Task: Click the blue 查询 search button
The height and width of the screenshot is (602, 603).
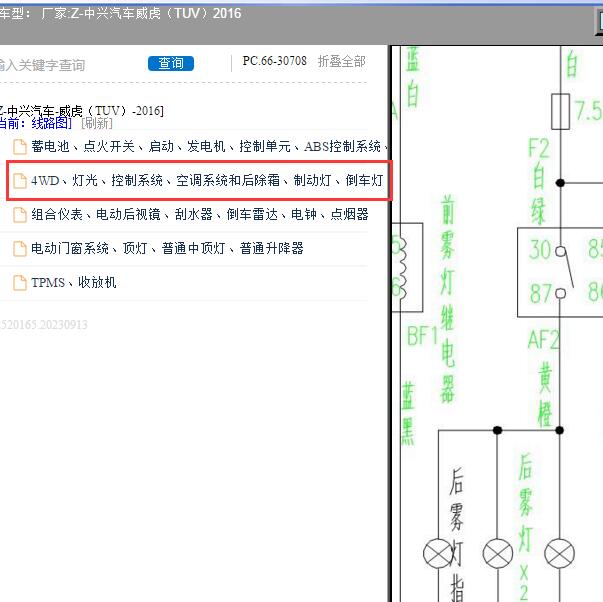Action: (x=171, y=63)
